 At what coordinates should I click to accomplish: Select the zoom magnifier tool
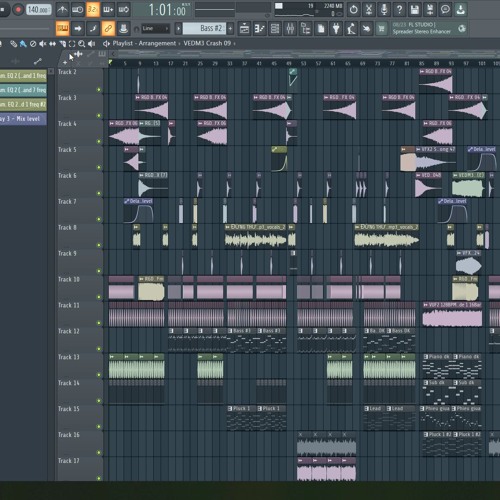pyautogui.click(x=81, y=44)
